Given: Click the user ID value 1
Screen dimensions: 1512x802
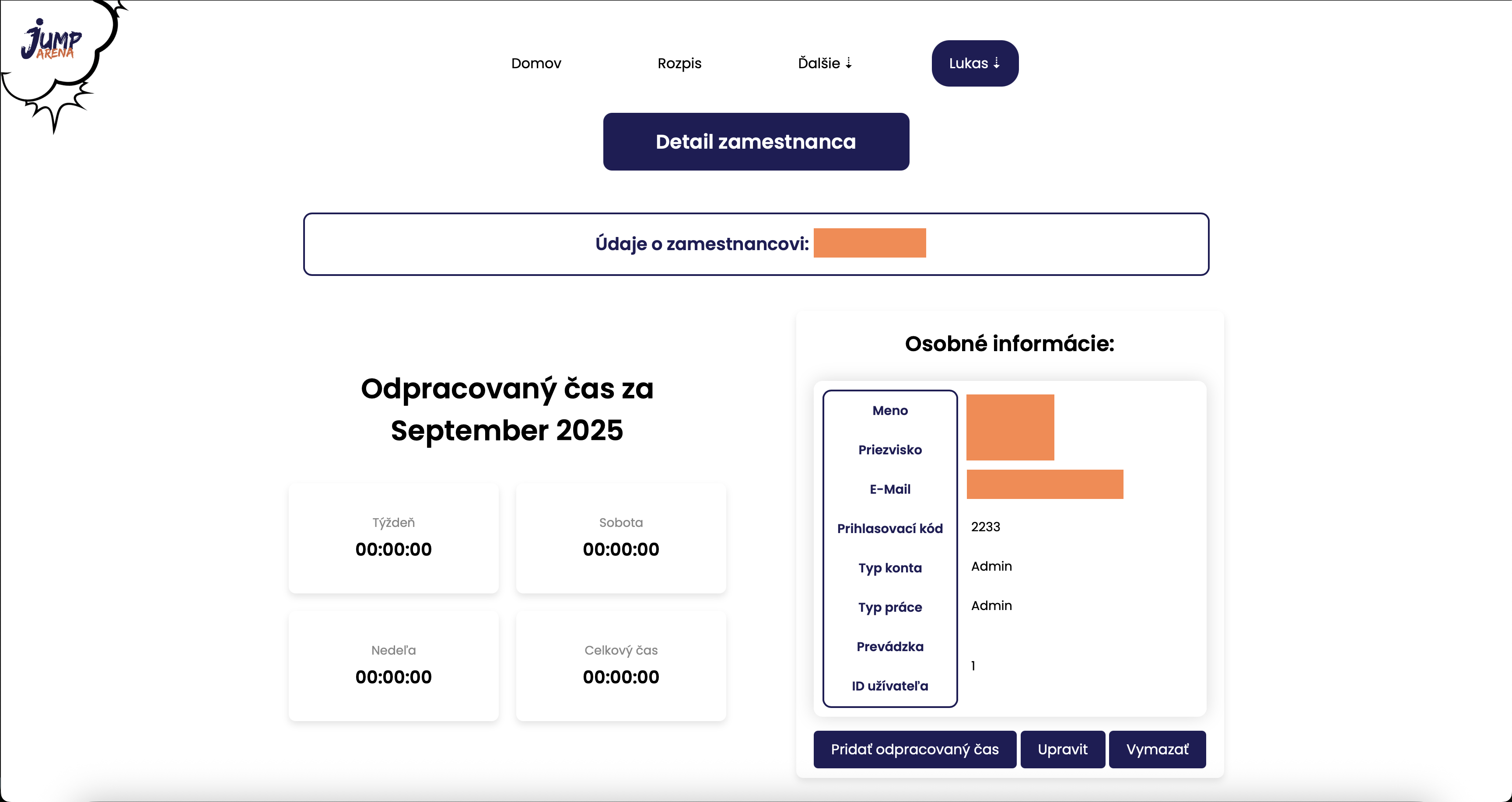Looking at the screenshot, I should tap(973, 666).
